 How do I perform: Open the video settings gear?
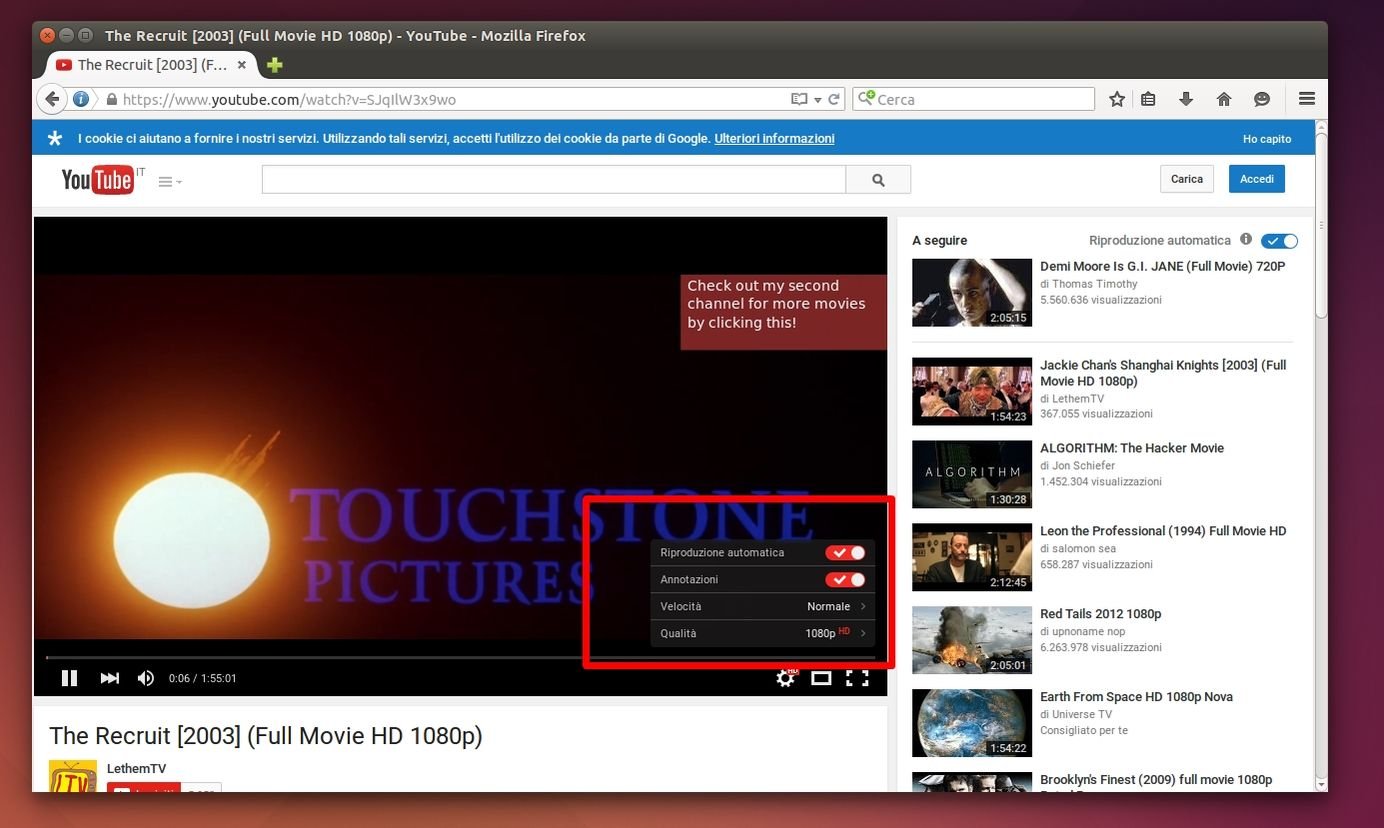click(786, 678)
